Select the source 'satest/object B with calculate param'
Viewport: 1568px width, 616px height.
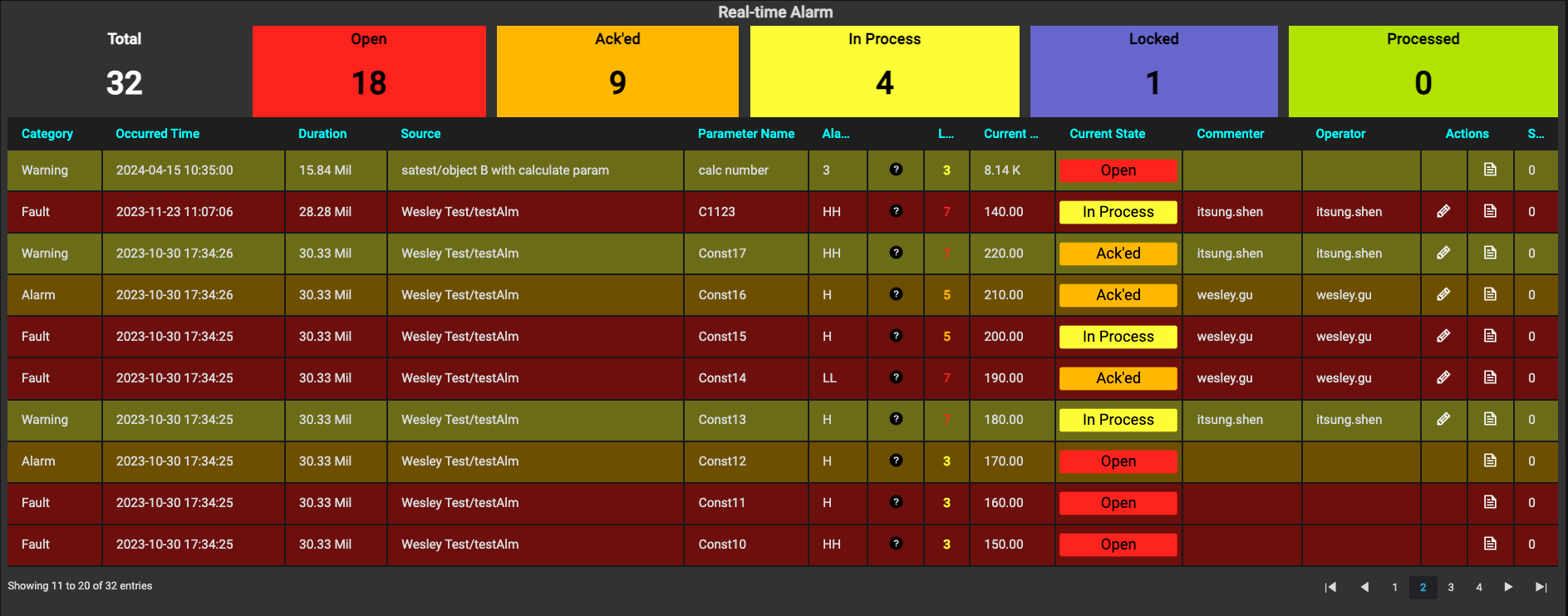tap(505, 170)
